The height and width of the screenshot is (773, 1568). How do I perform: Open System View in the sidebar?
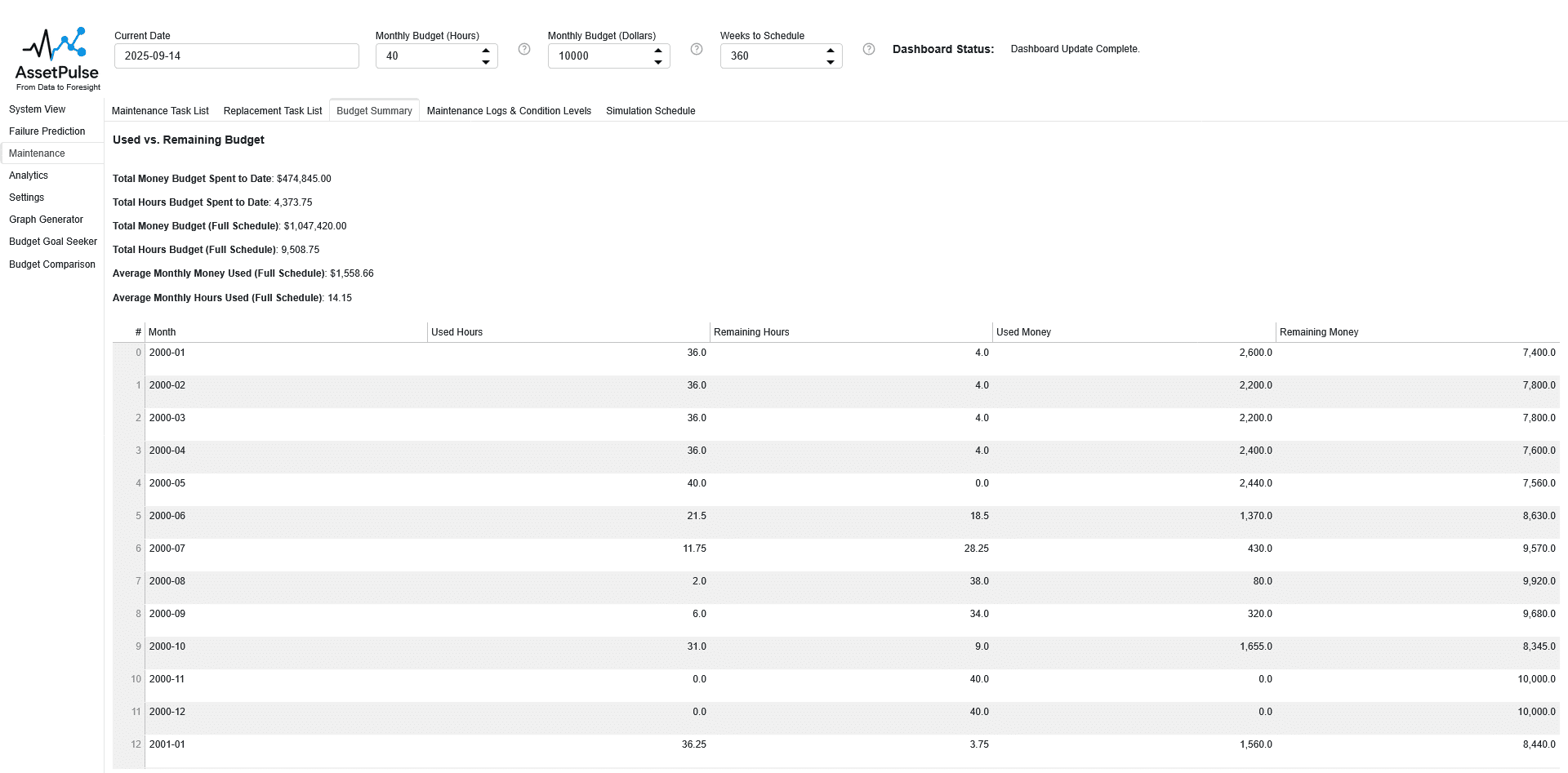pyautogui.click(x=38, y=109)
